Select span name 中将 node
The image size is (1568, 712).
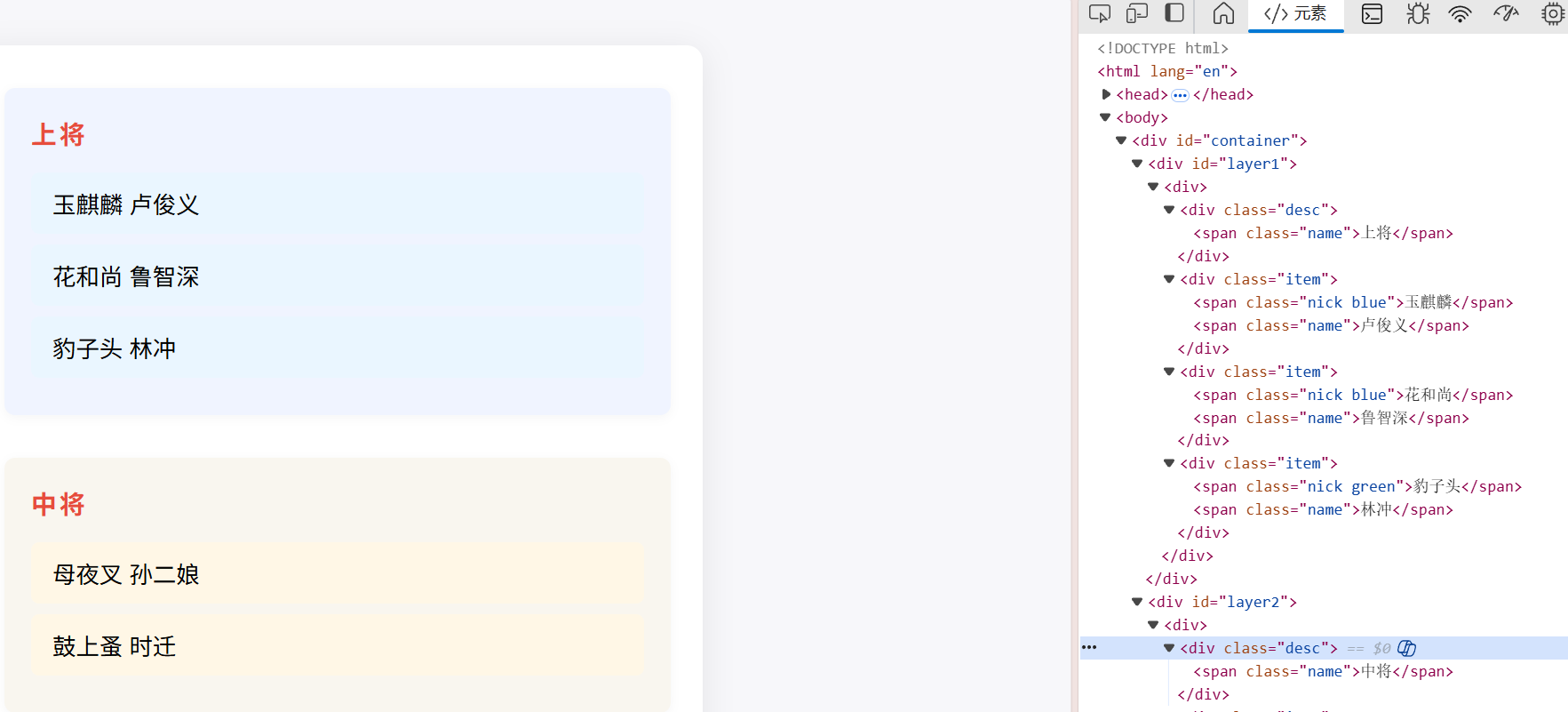[x=1323, y=671]
